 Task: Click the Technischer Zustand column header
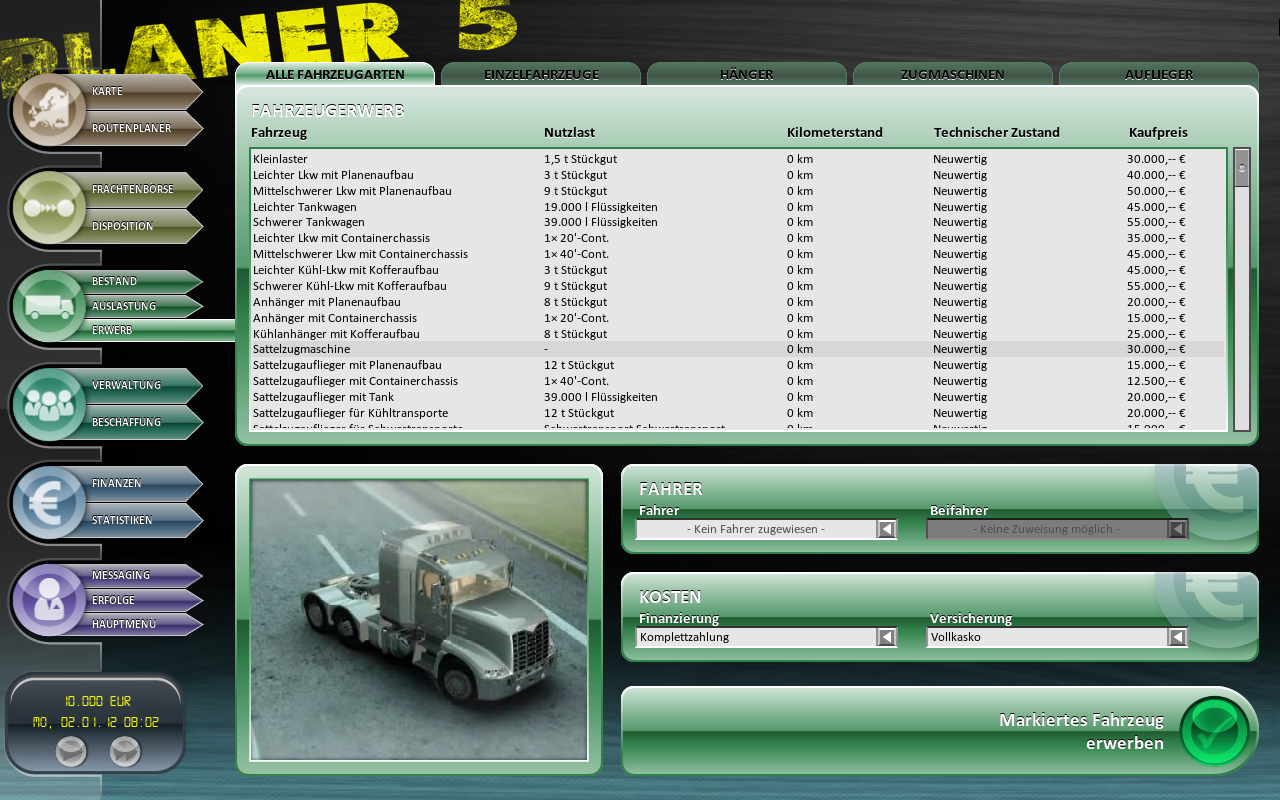coord(996,132)
